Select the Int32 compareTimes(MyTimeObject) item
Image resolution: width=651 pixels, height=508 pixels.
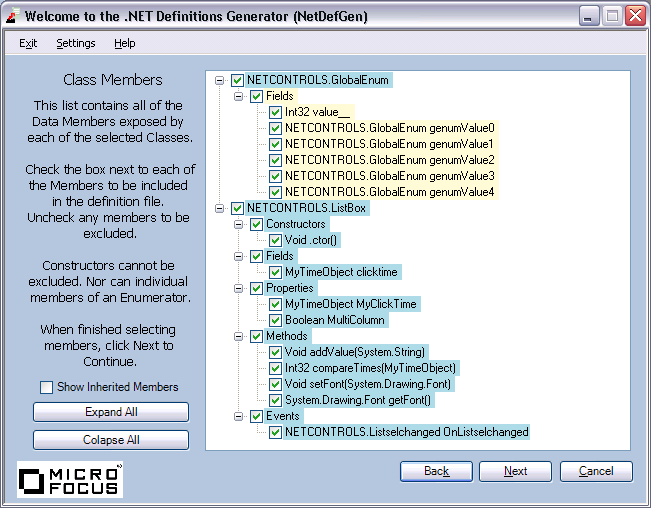tap(370, 368)
